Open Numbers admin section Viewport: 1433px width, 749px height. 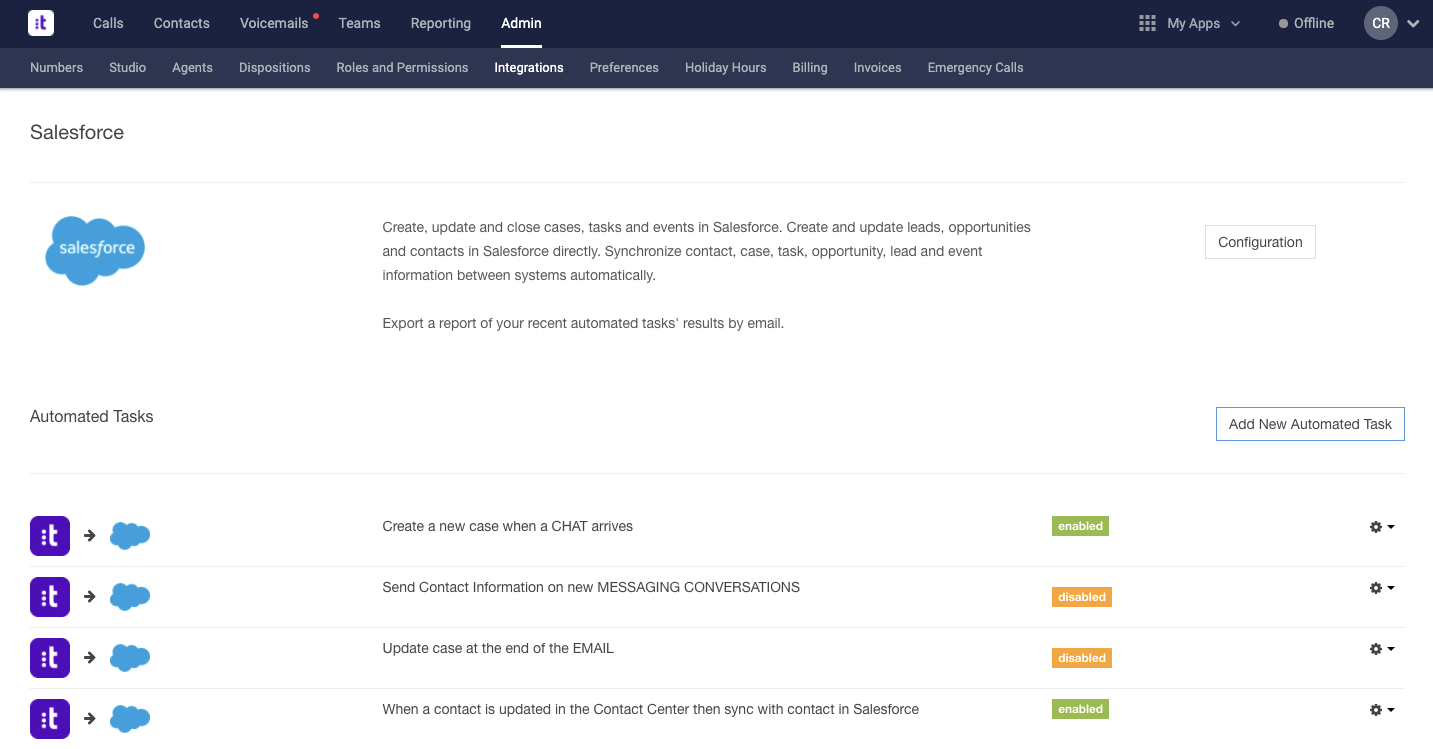click(56, 68)
